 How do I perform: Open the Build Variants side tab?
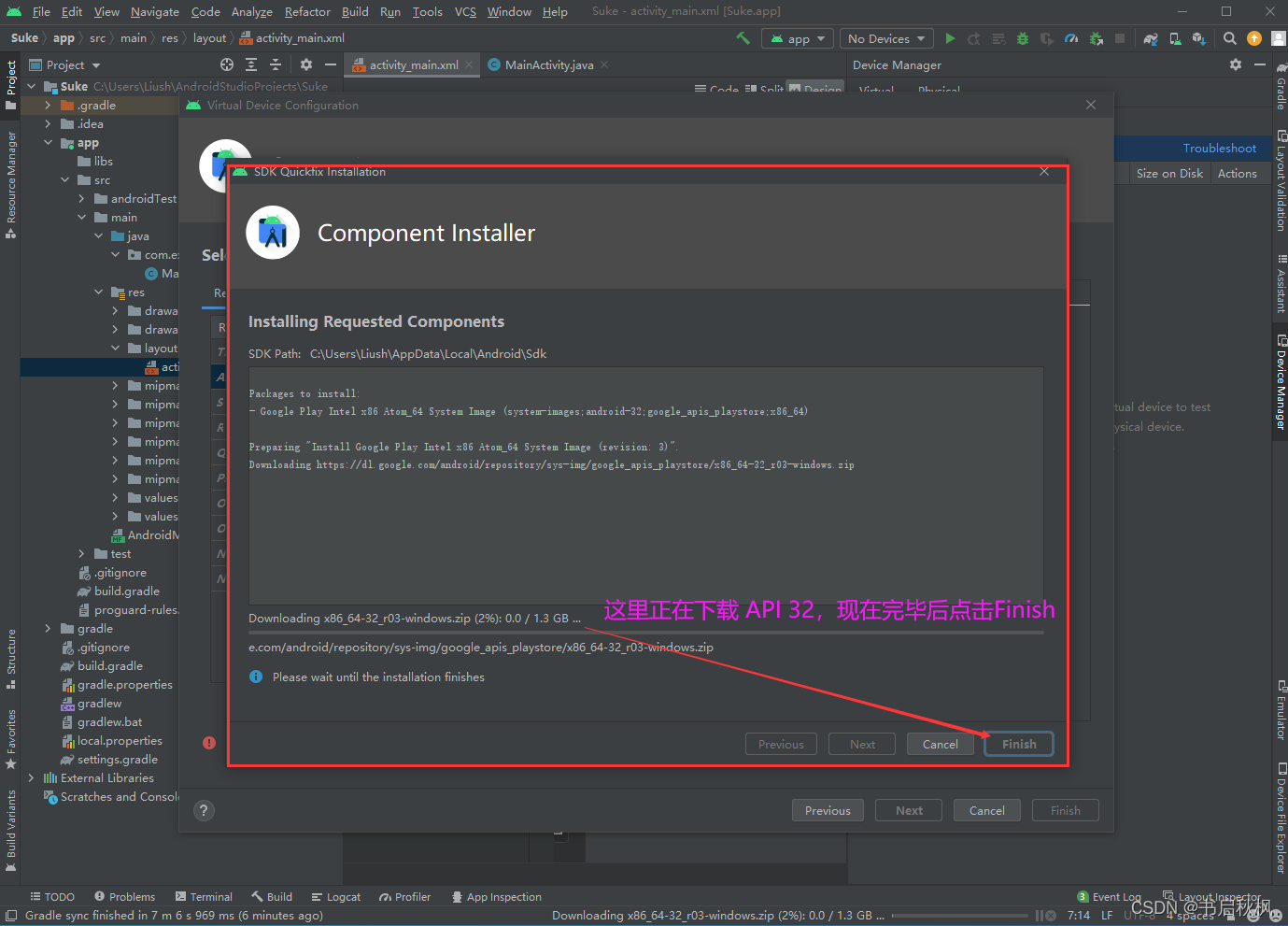tap(11, 831)
